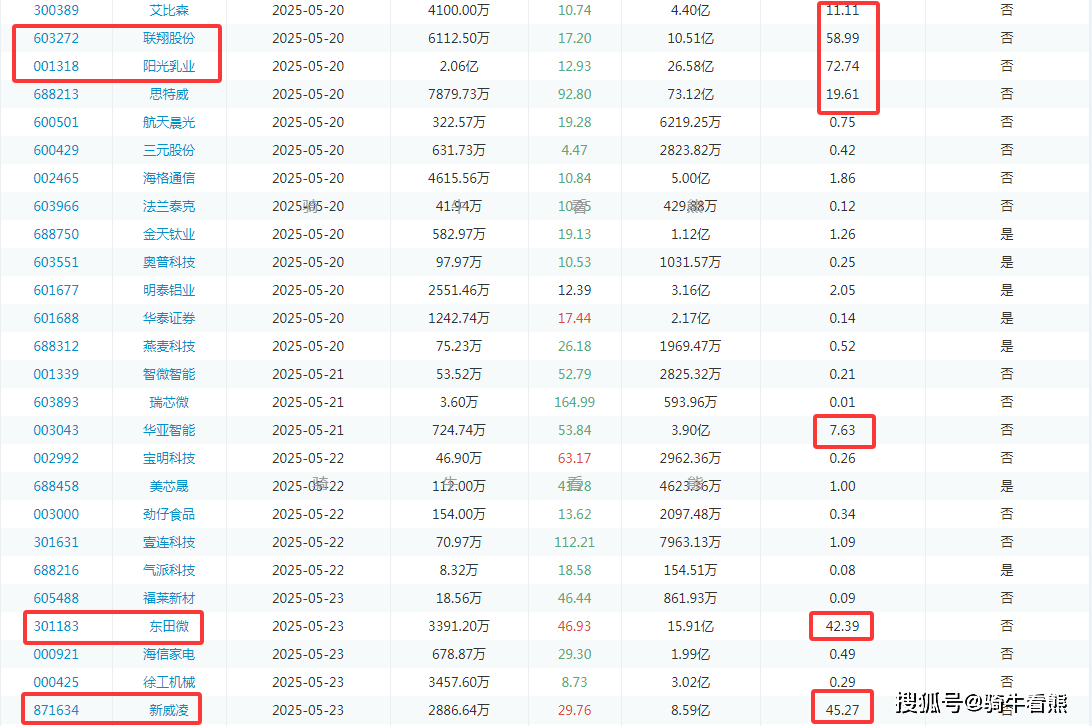The height and width of the screenshot is (726, 1092).
Task: Click stock name 海格通信
Action: (169, 178)
